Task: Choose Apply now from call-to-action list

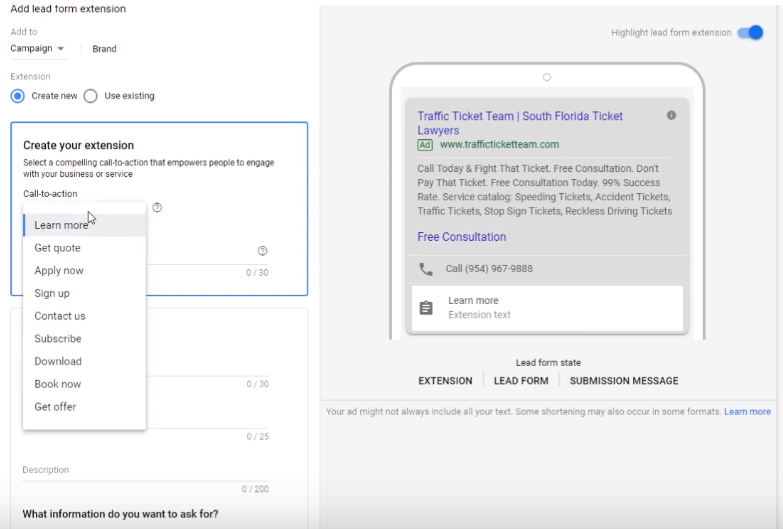Action: [84, 271]
